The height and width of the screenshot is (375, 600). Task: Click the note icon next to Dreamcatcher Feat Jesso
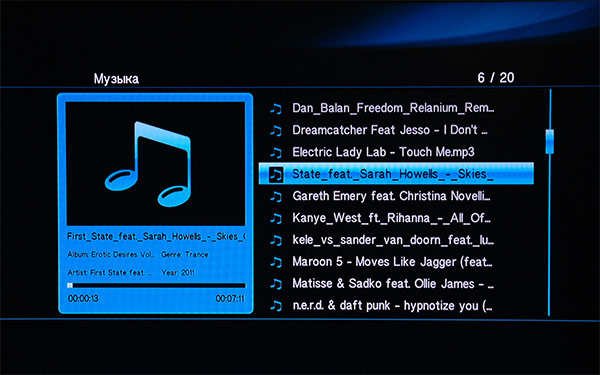tap(276, 131)
